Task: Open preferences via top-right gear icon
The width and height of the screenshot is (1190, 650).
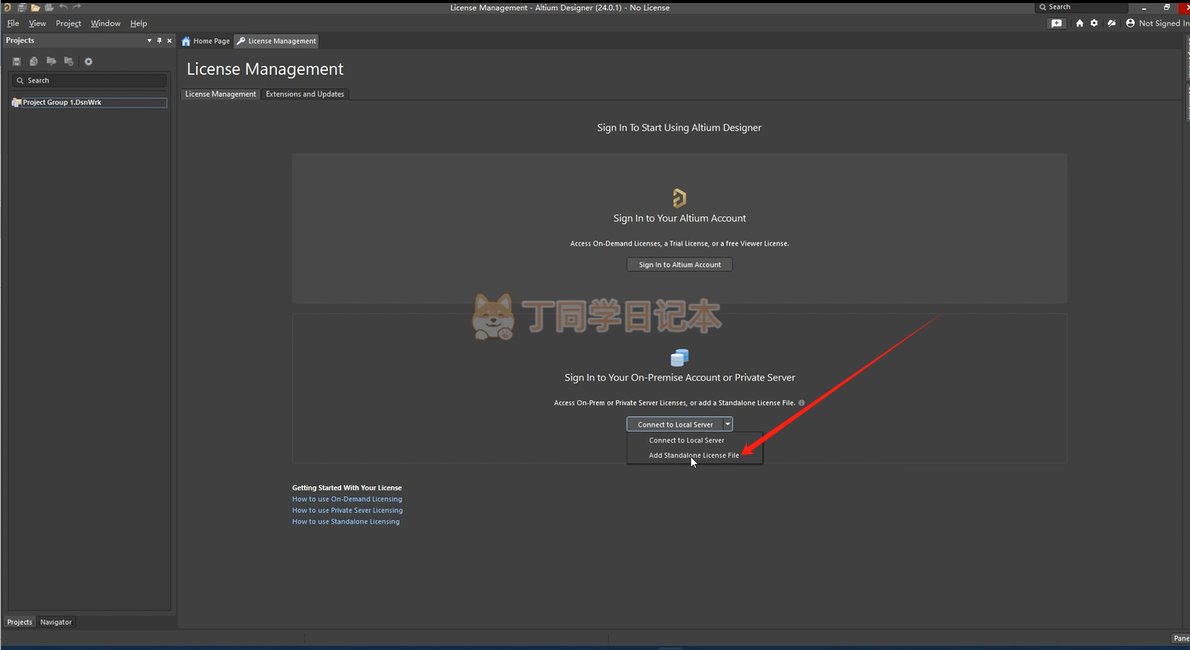Action: (1094, 23)
